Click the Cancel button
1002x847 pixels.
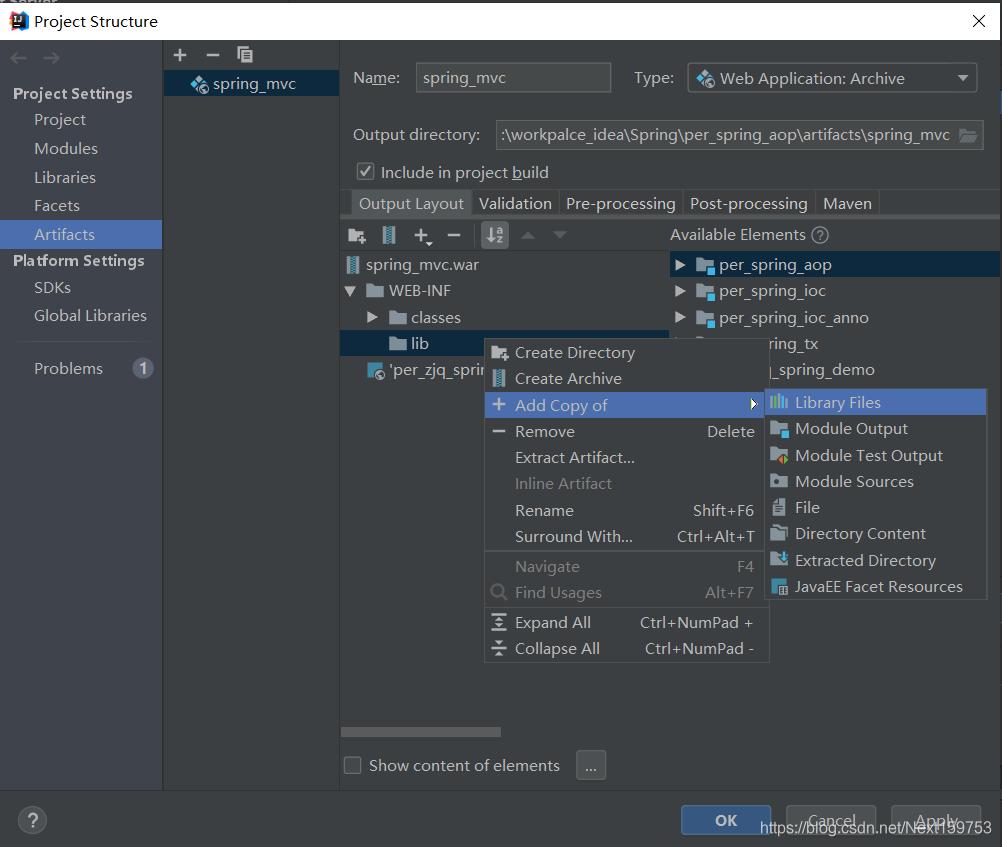pos(831,820)
